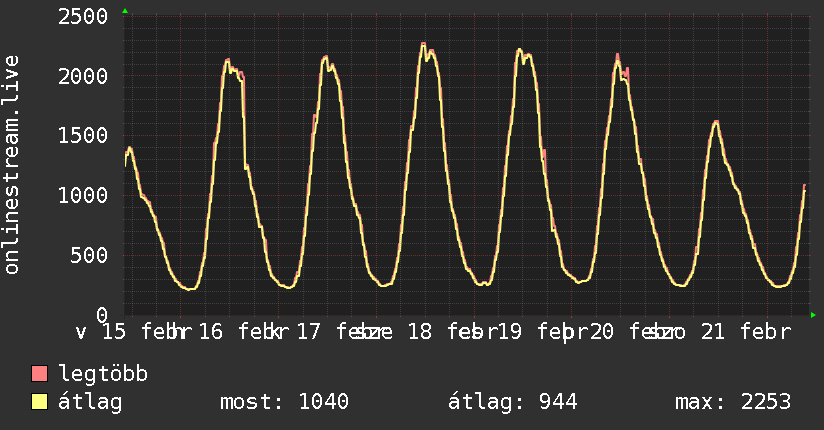Click the green arrow ending the X axis
The width and height of the screenshot is (824, 430).
click(x=814, y=315)
